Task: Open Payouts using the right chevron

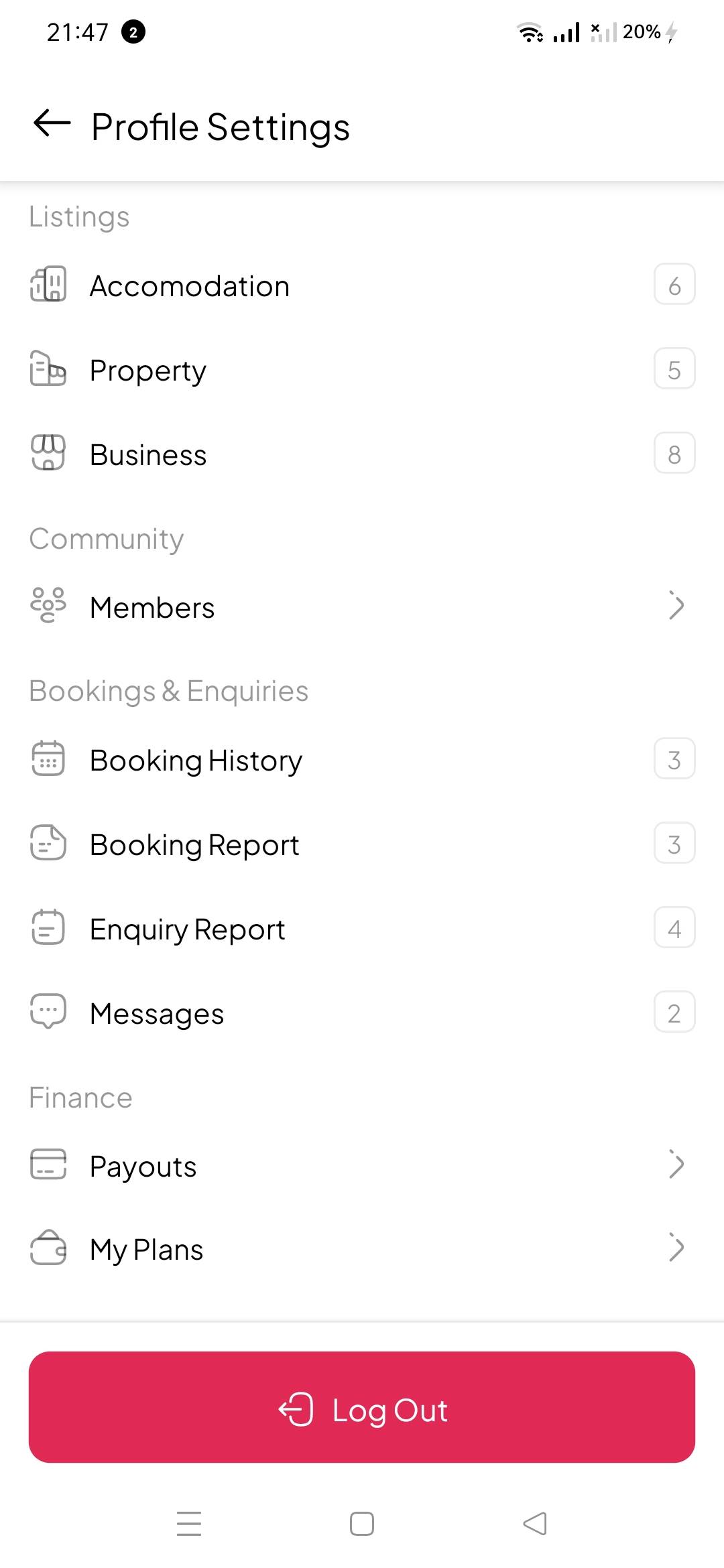Action: tap(676, 1165)
